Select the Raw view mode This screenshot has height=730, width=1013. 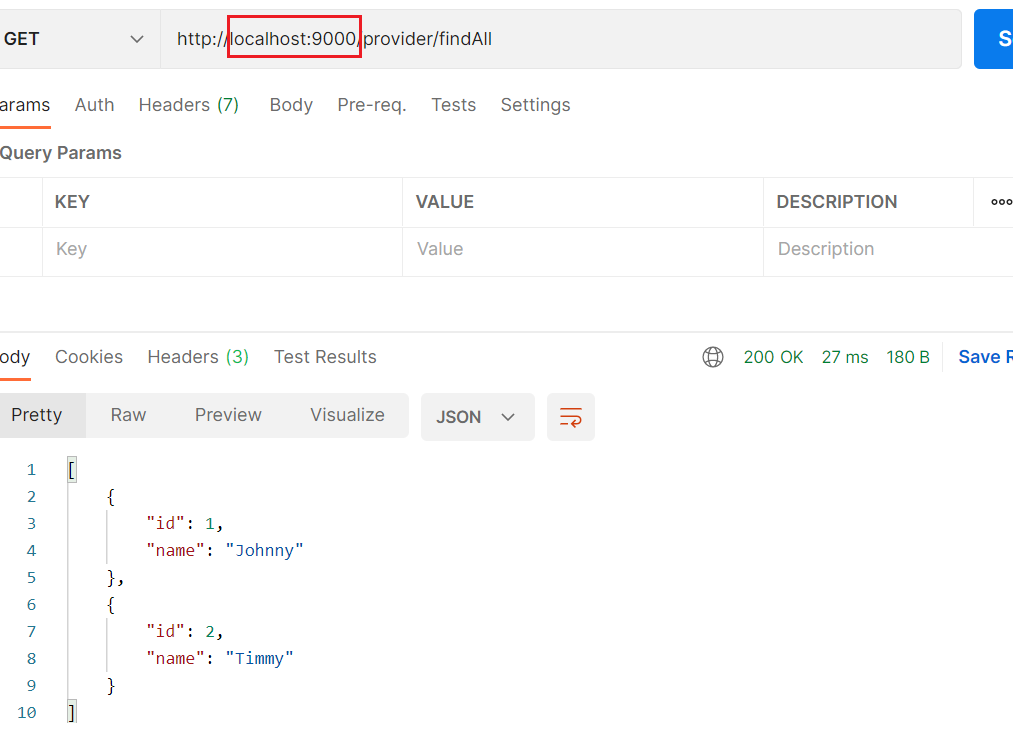(x=129, y=415)
